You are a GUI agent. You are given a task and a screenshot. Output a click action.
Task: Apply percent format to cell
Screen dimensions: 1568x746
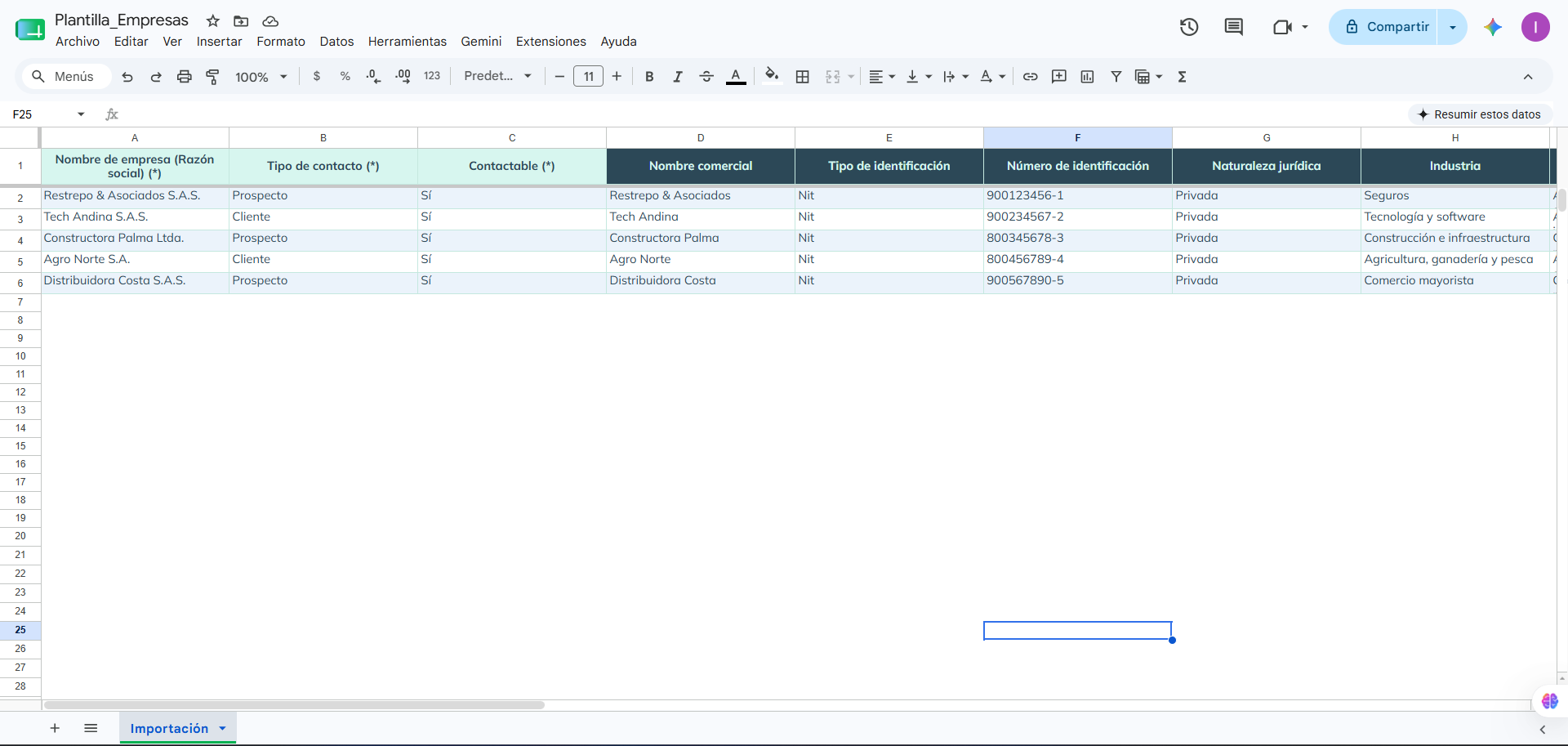(345, 77)
